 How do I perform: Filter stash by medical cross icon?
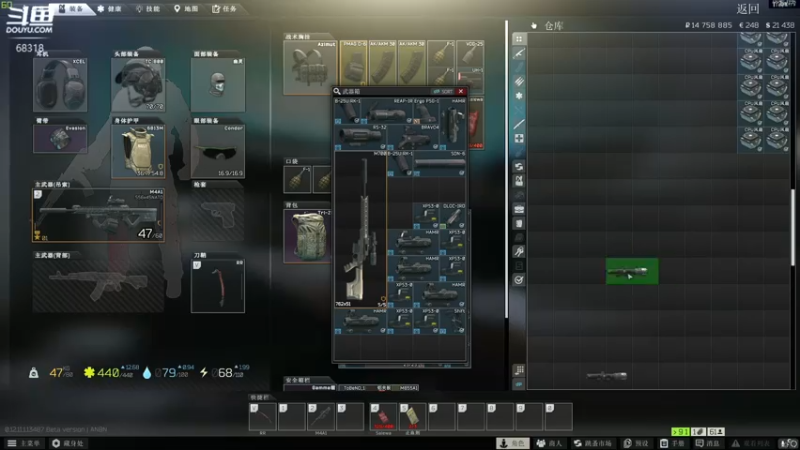(519, 138)
